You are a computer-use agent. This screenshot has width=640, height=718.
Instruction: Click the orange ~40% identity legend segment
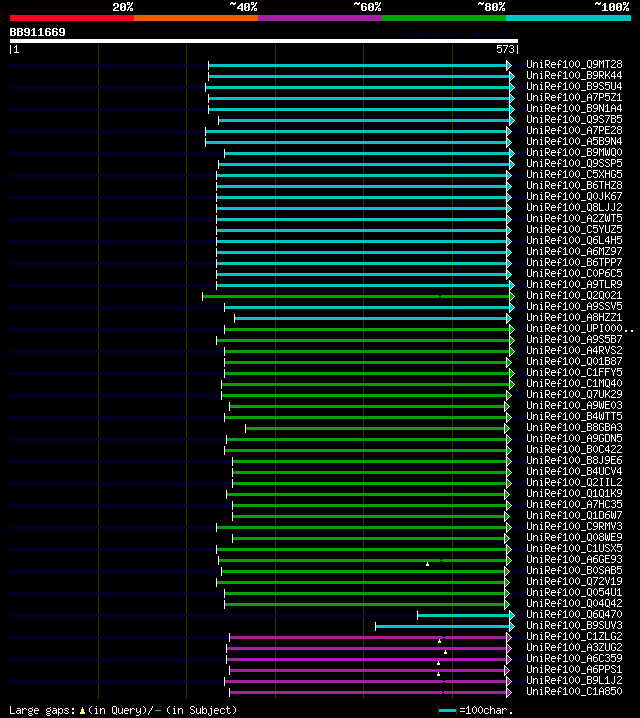196,18
